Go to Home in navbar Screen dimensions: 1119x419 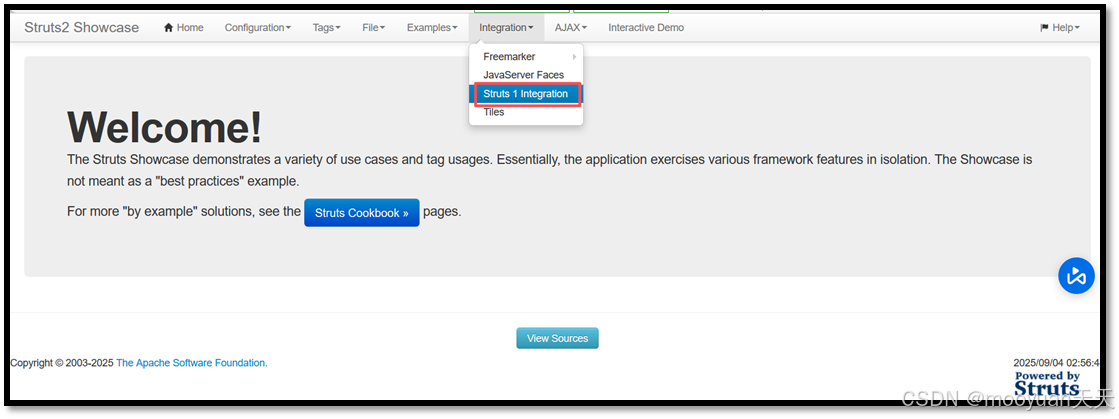pos(183,28)
